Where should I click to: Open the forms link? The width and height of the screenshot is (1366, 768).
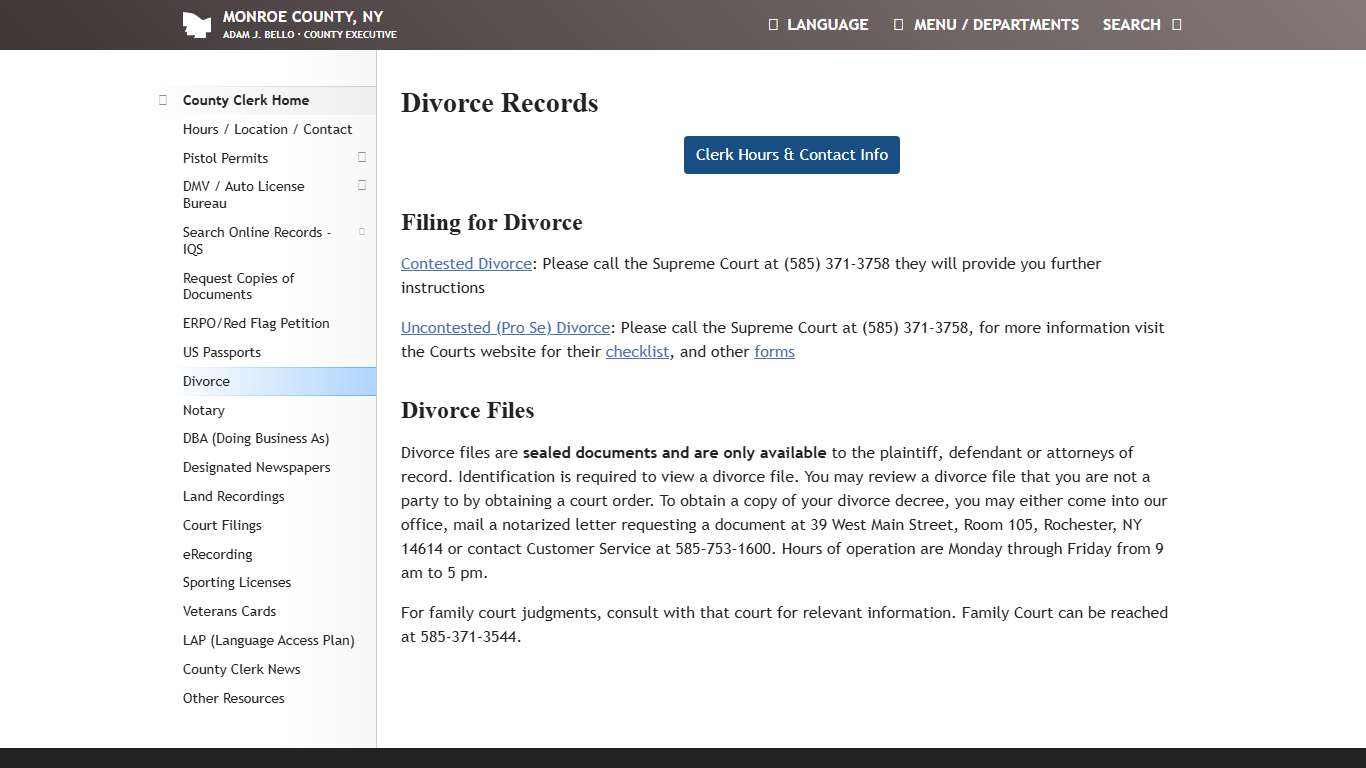point(774,351)
